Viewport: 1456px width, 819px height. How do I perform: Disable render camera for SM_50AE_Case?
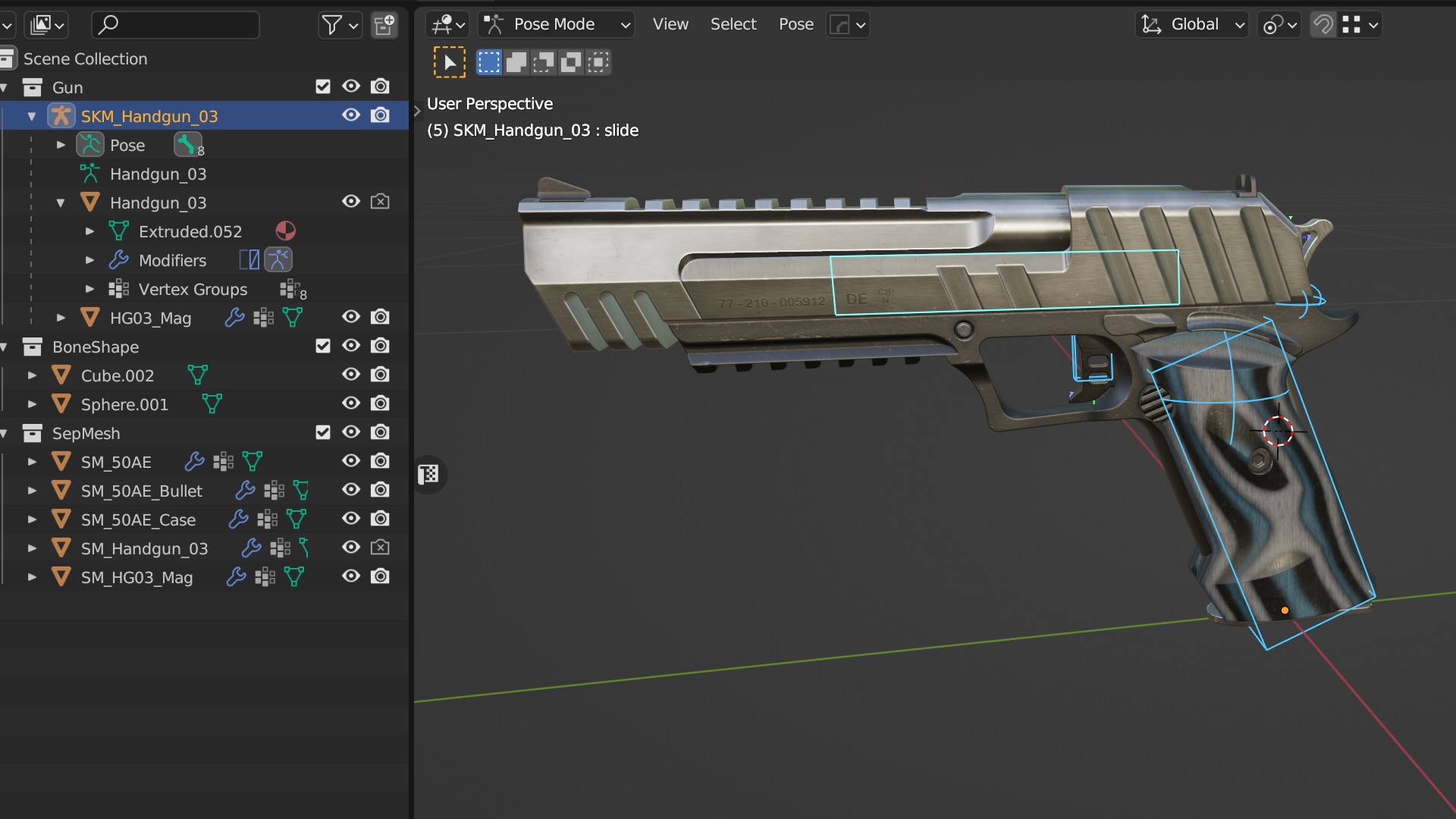tap(380, 519)
